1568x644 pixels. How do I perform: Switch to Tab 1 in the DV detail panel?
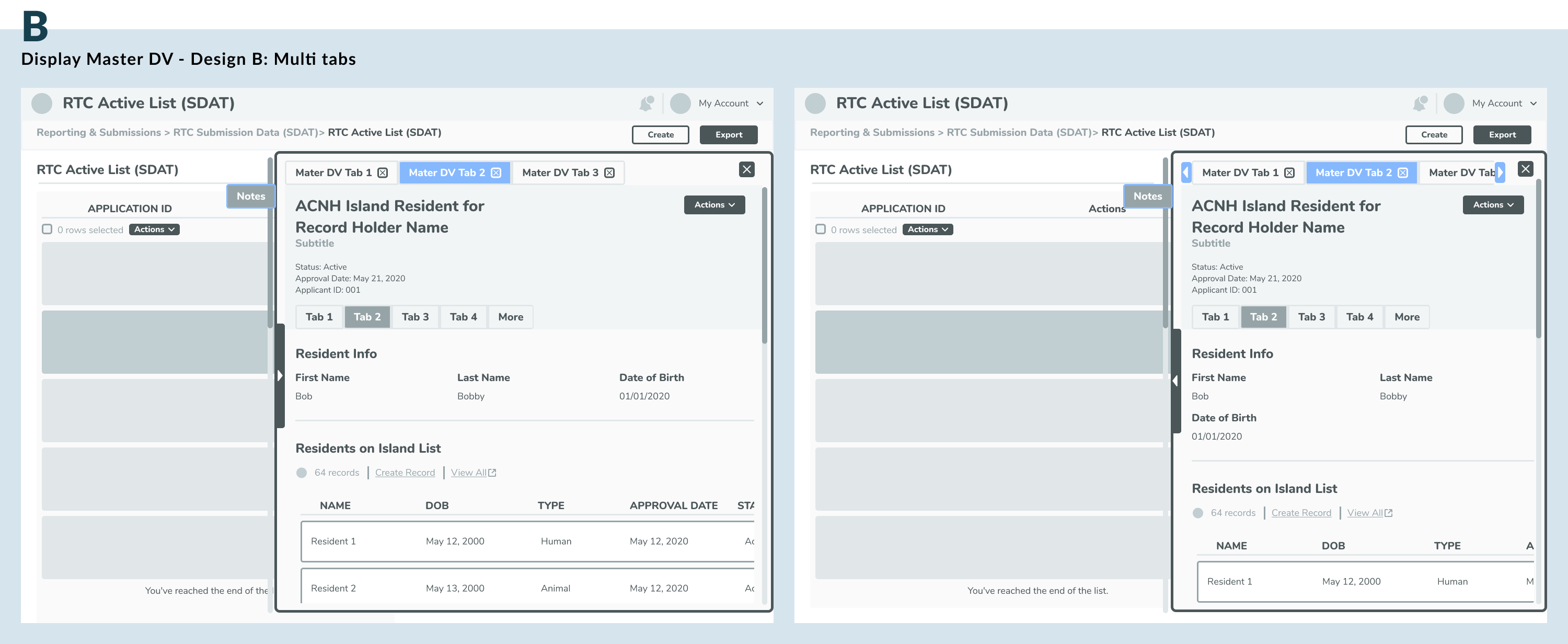319,316
